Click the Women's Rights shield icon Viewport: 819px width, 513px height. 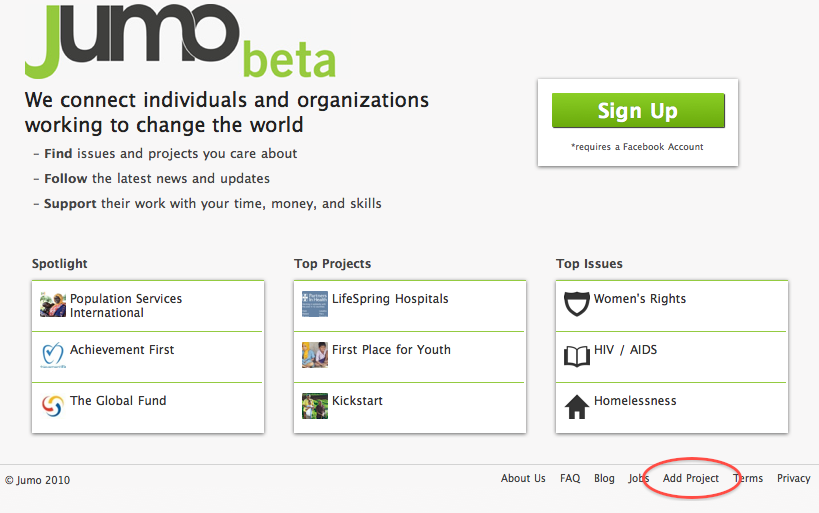(x=577, y=304)
